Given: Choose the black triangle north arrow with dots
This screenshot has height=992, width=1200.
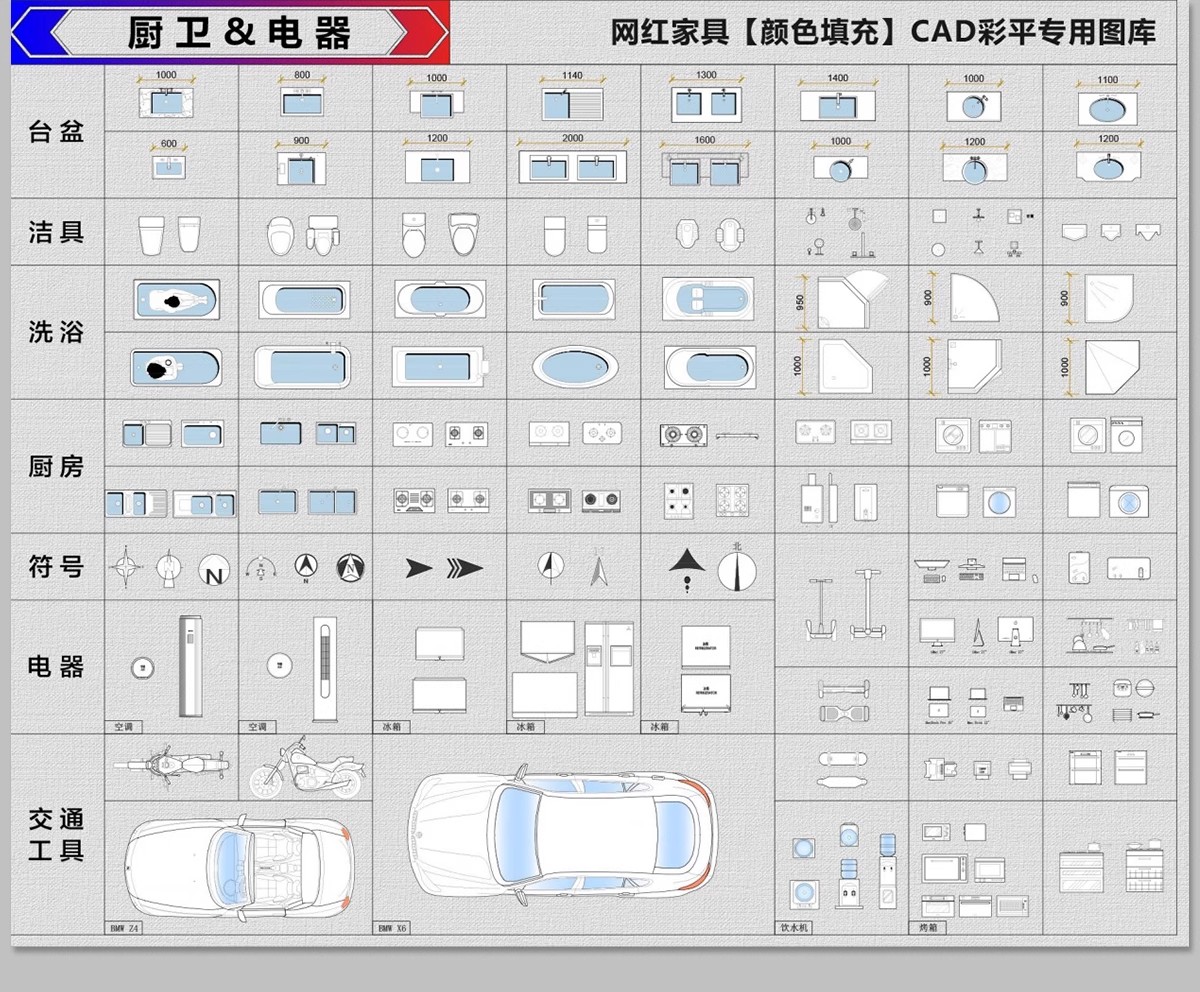Looking at the screenshot, I should tap(687, 569).
